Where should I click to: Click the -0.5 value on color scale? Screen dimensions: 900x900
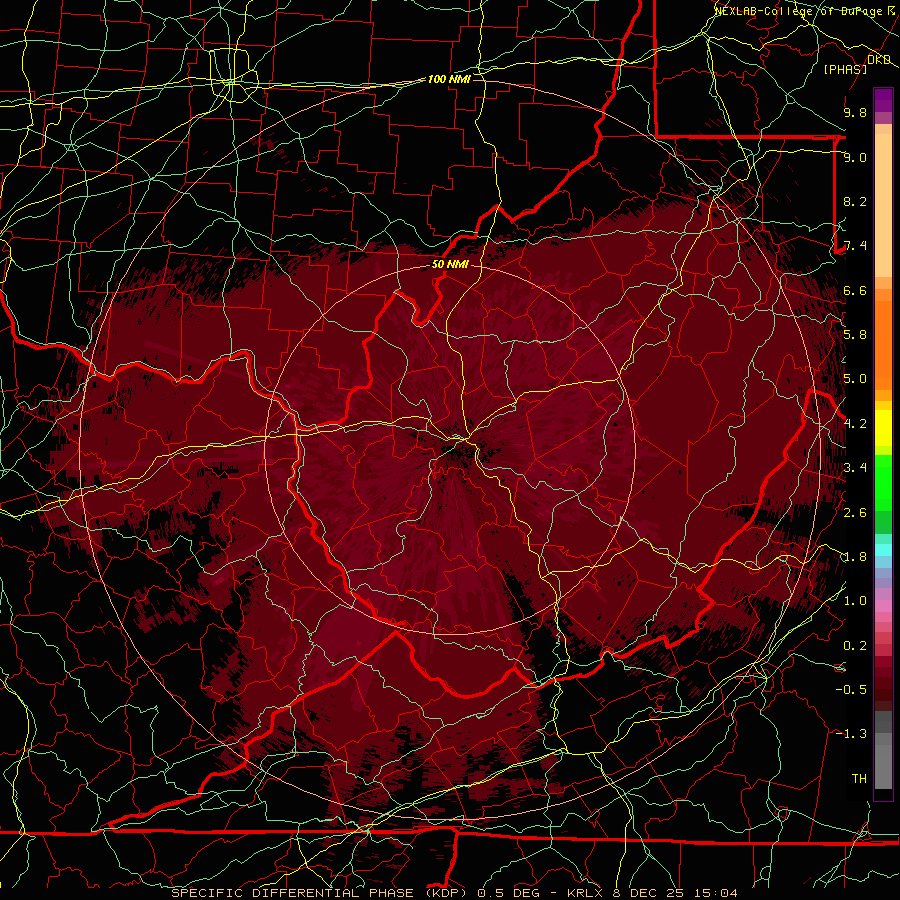coord(851,690)
